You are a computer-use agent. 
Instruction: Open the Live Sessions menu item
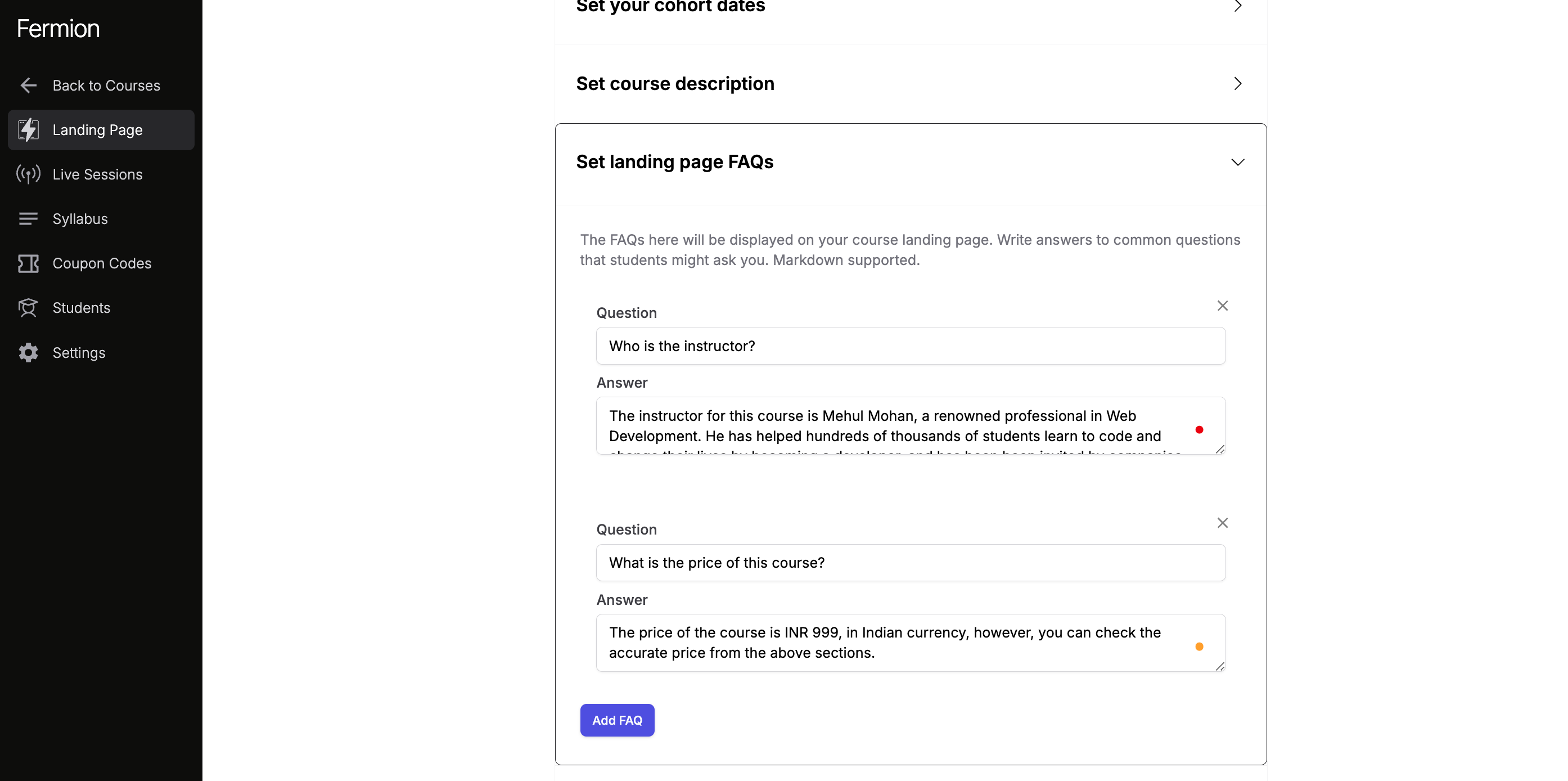[x=97, y=174]
